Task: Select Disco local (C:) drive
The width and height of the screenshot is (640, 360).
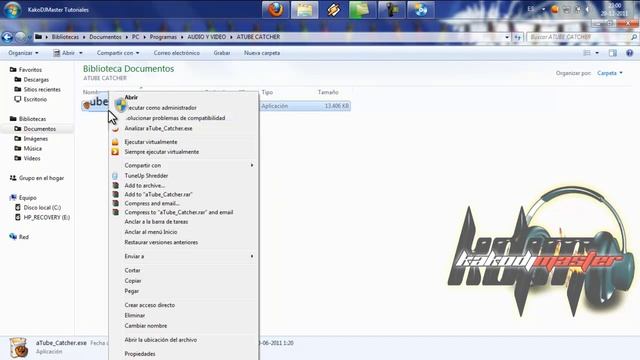Action: tap(42, 207)
